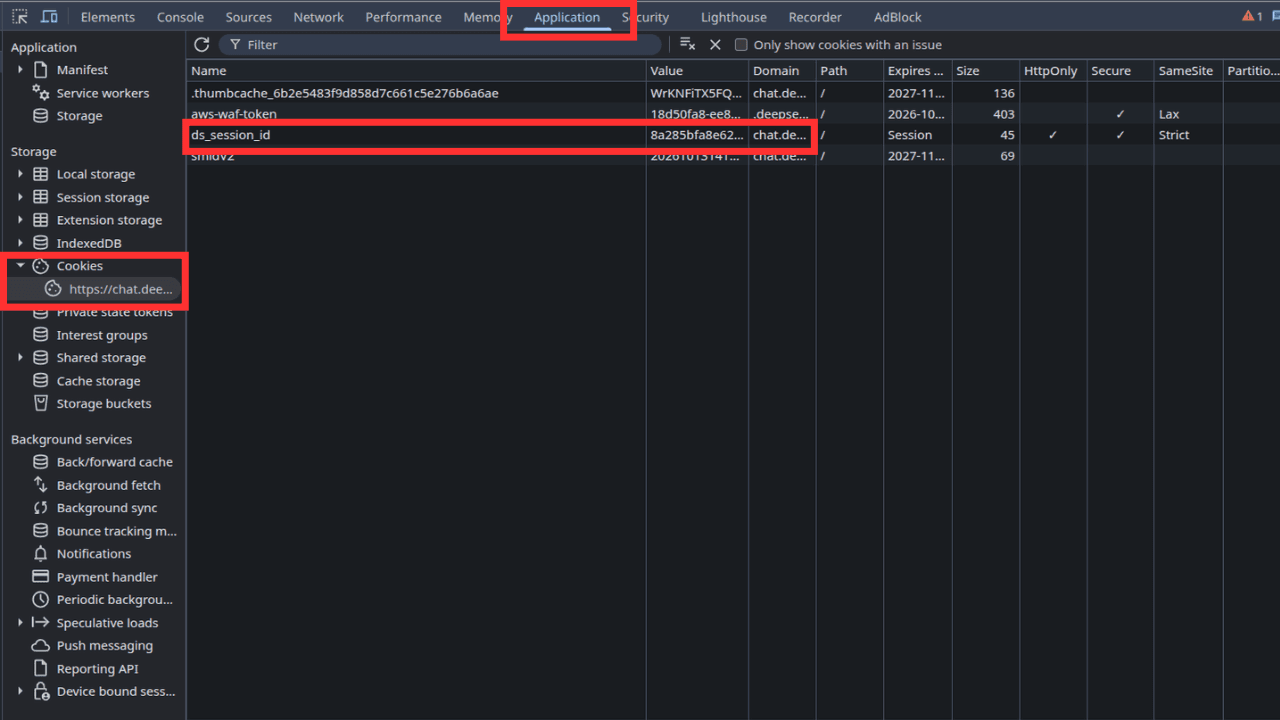
Task: Click the Reporting API document icon
Action: pos(41,669)
